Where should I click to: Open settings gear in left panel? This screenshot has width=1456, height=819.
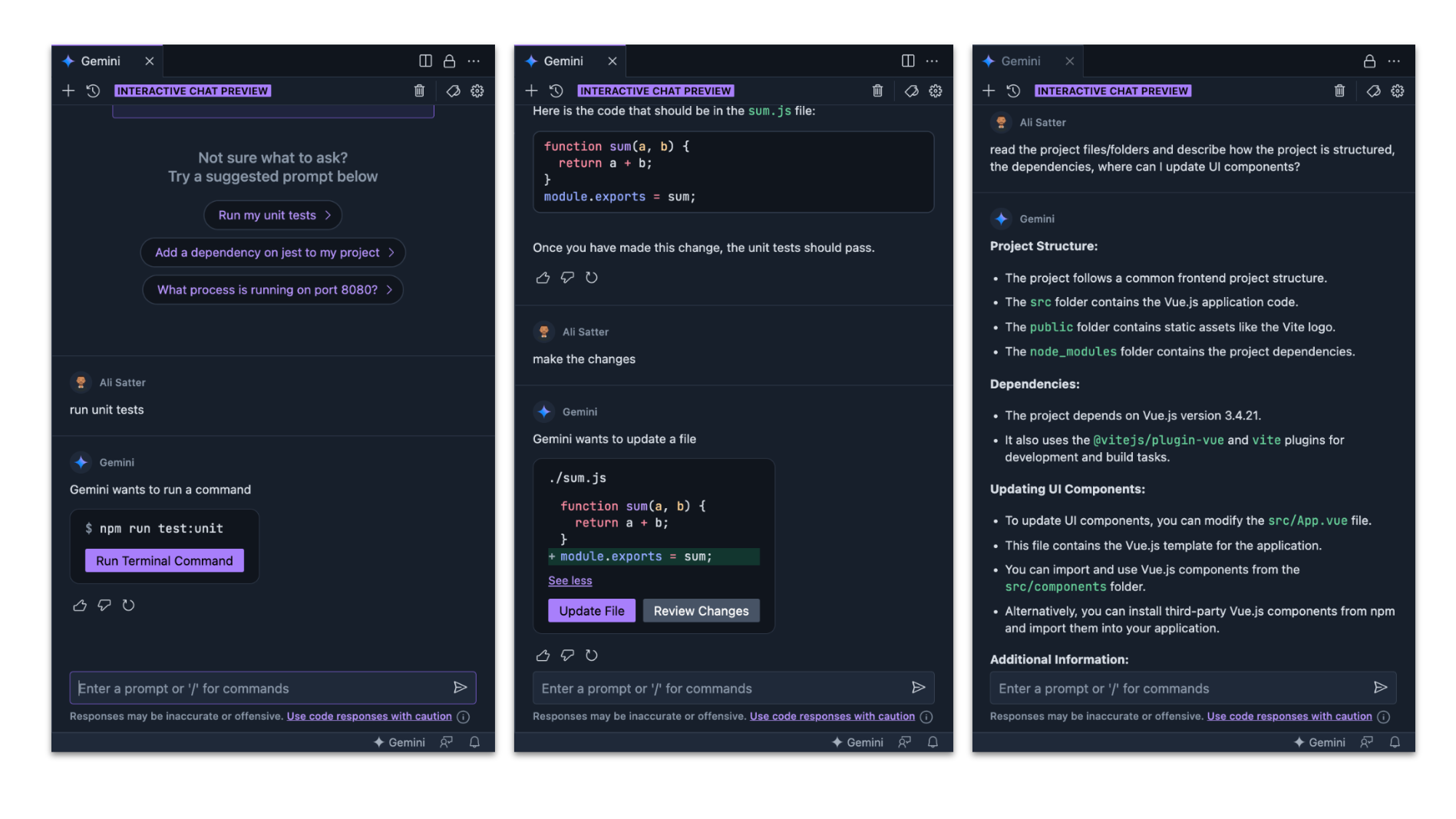tap(477, 91)
